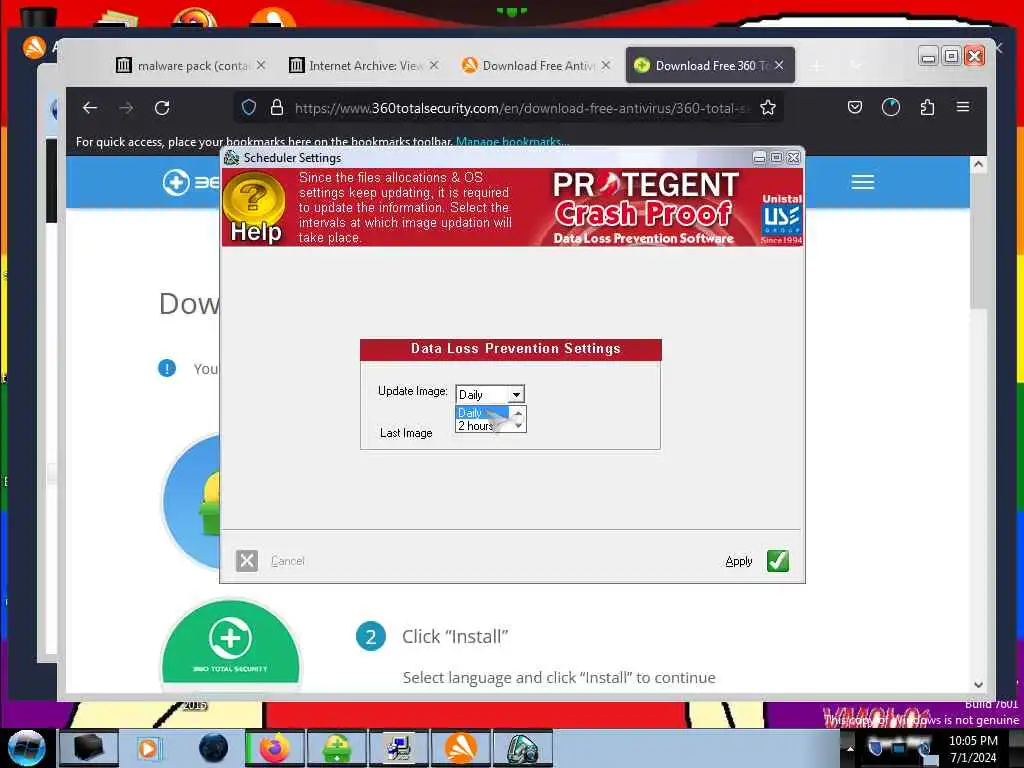Bookmark this page with the star icon

pyautogui.click(x=768, y=108)
